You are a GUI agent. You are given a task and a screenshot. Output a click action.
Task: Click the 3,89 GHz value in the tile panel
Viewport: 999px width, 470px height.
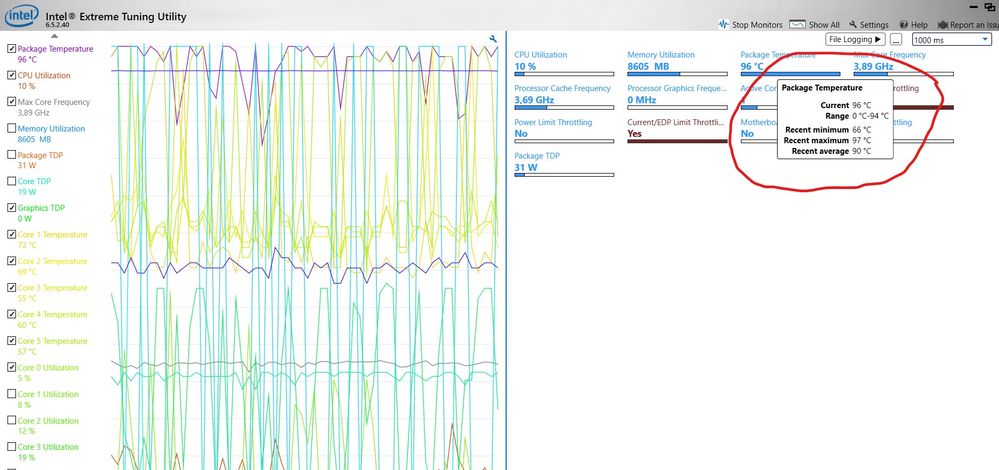[x=873, y=66]
